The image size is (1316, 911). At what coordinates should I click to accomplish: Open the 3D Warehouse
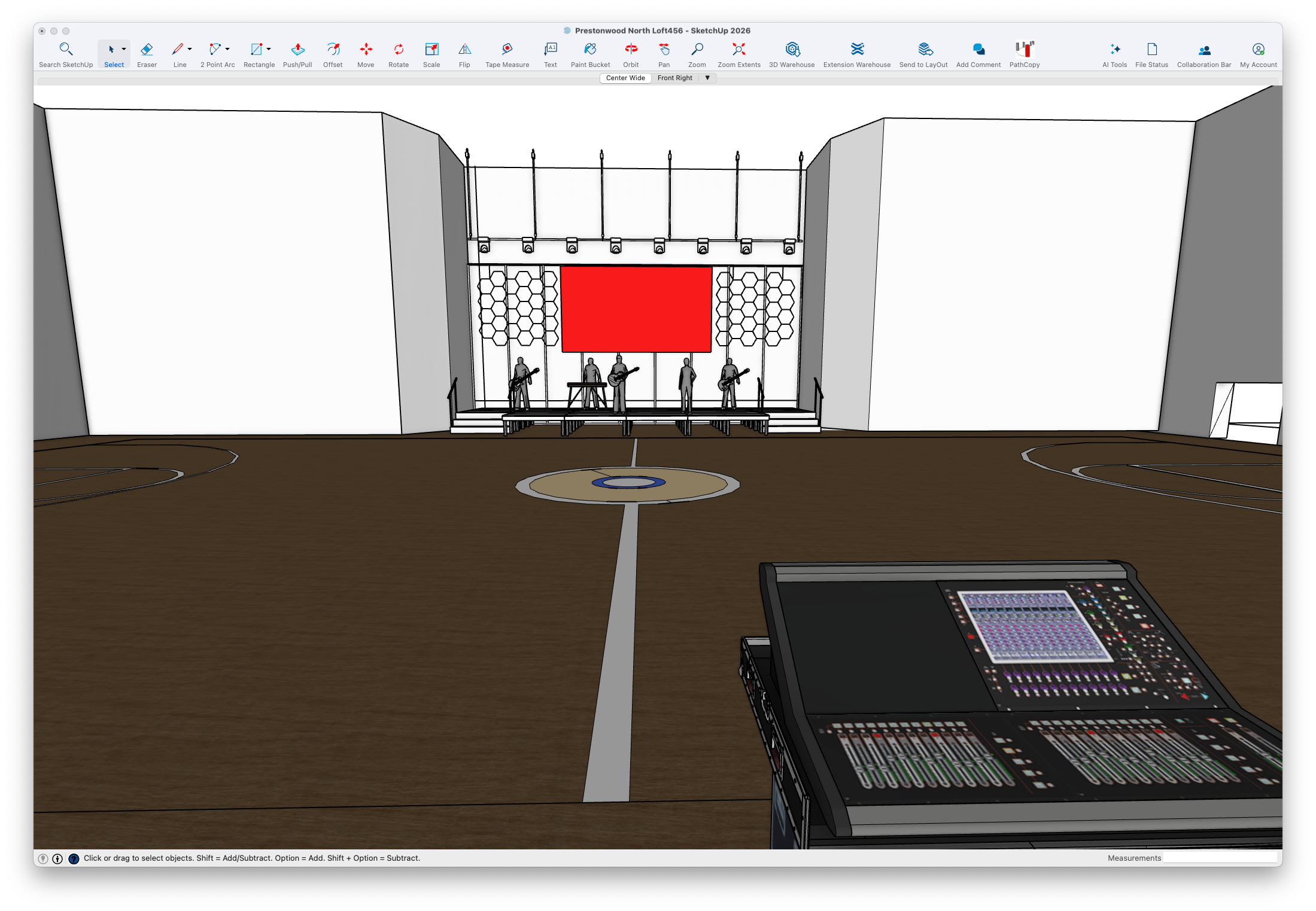[x=792, y=54]
